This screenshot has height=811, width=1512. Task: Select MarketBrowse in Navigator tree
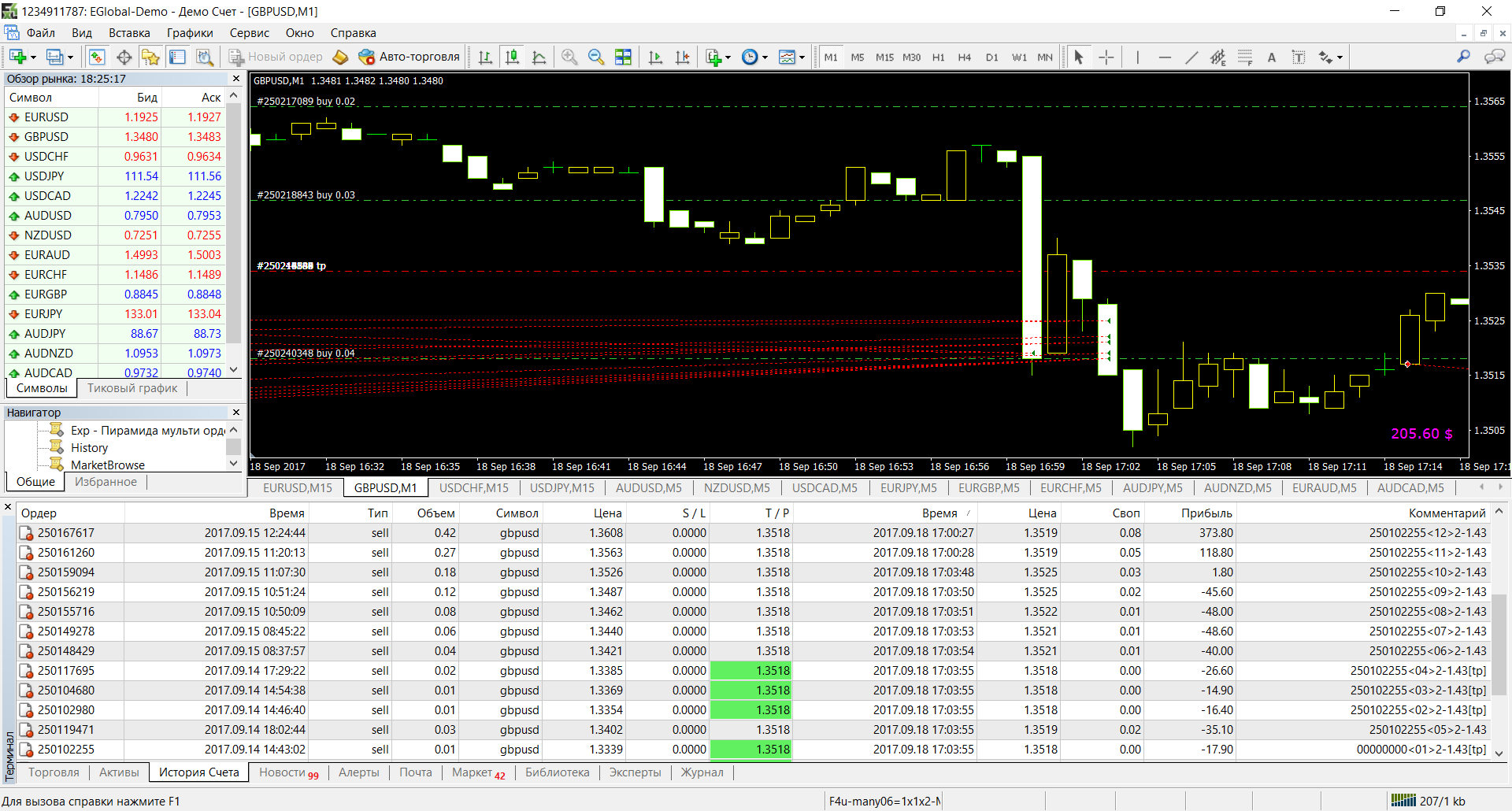pos(108,465)
